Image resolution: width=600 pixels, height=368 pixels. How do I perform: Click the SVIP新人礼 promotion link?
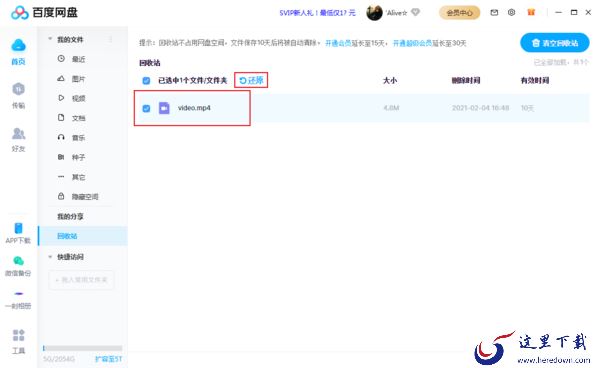point(317,13)
